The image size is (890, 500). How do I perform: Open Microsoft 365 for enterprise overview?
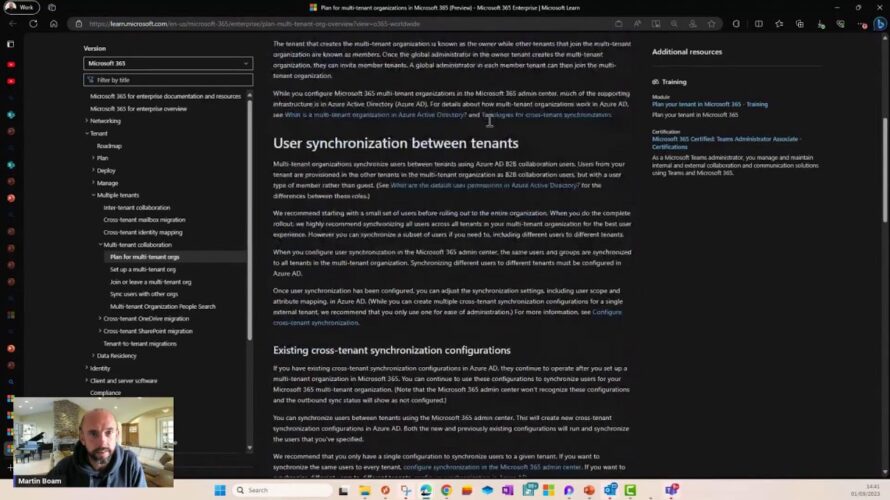pos(138,108)
